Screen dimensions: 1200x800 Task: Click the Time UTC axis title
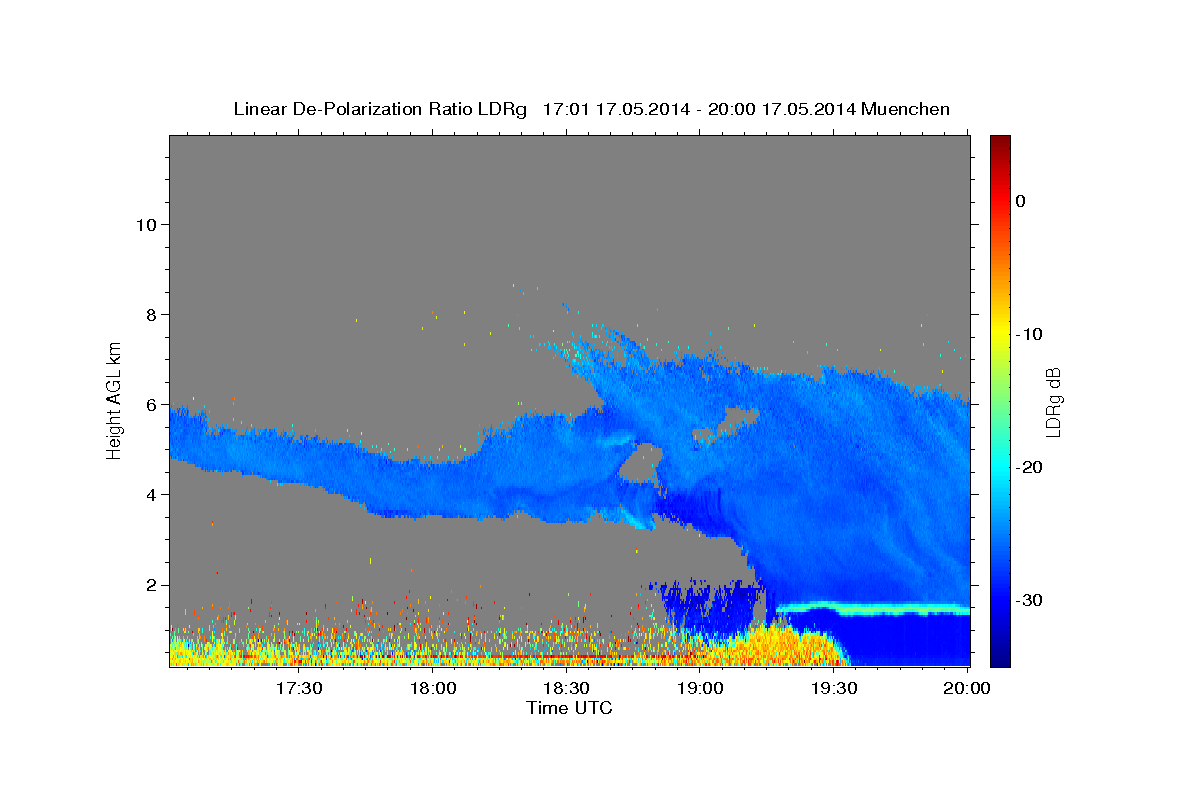(569, 708)
